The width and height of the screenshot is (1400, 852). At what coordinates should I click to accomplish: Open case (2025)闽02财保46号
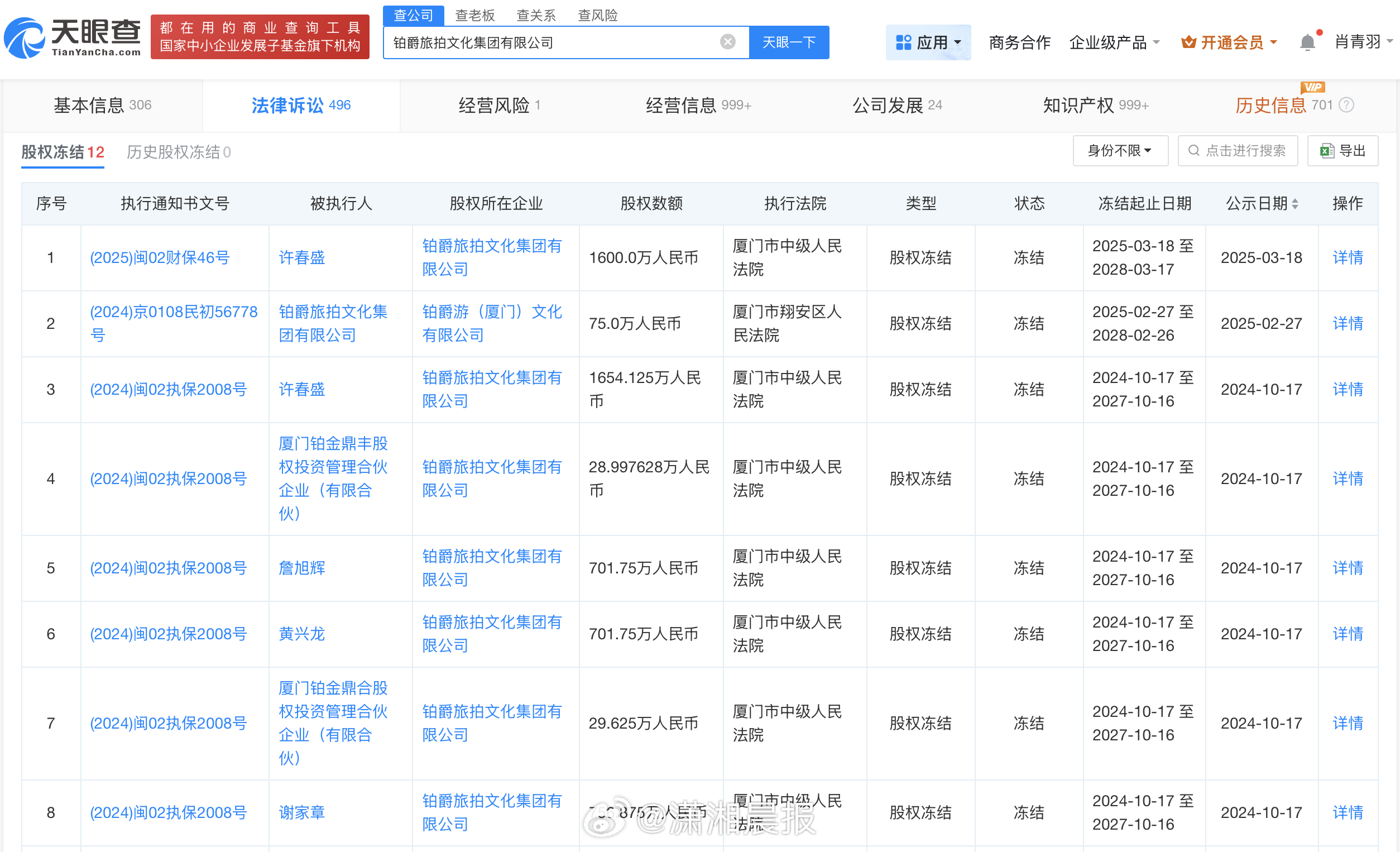click(160, 257)
